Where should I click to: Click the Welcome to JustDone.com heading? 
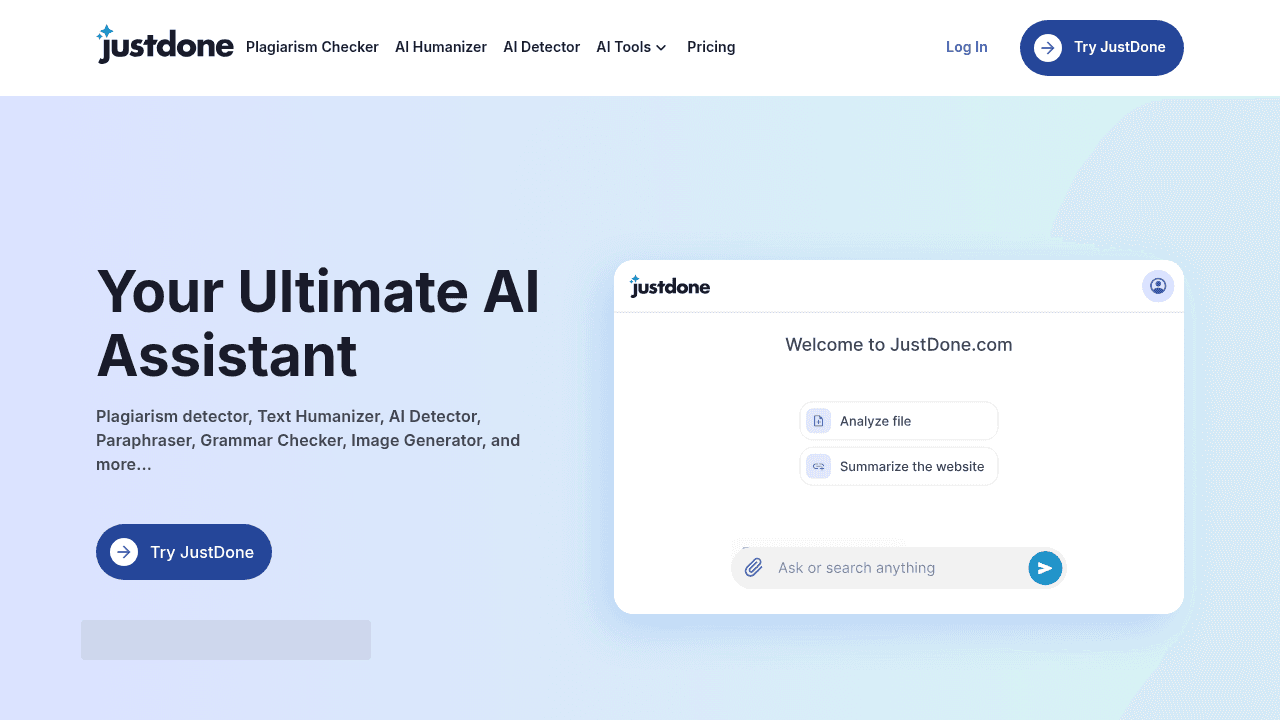coord(898,344)
